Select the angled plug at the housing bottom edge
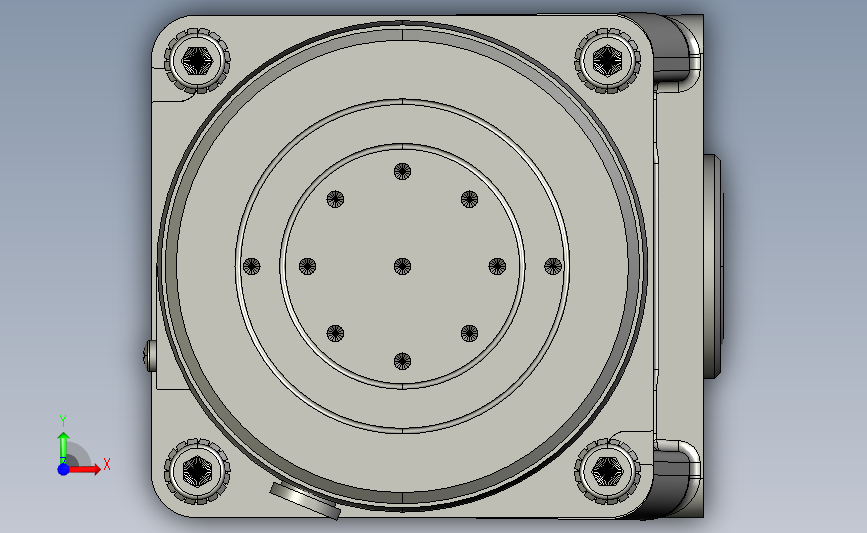The height and width of the screenshot is (533, 867). click(305, 501)
